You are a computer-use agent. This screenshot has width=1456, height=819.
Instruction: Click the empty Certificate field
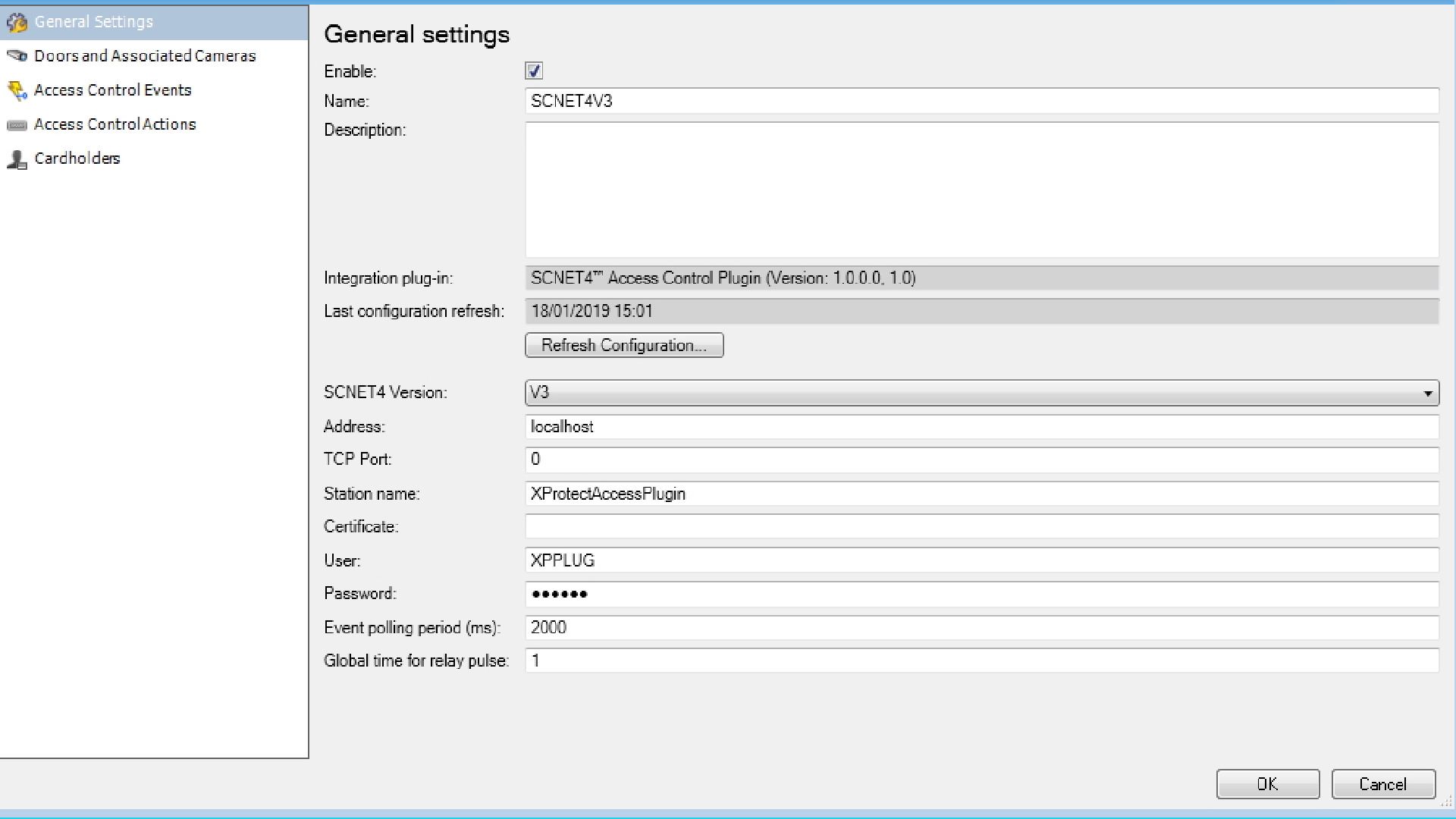[x=982, y=526]
